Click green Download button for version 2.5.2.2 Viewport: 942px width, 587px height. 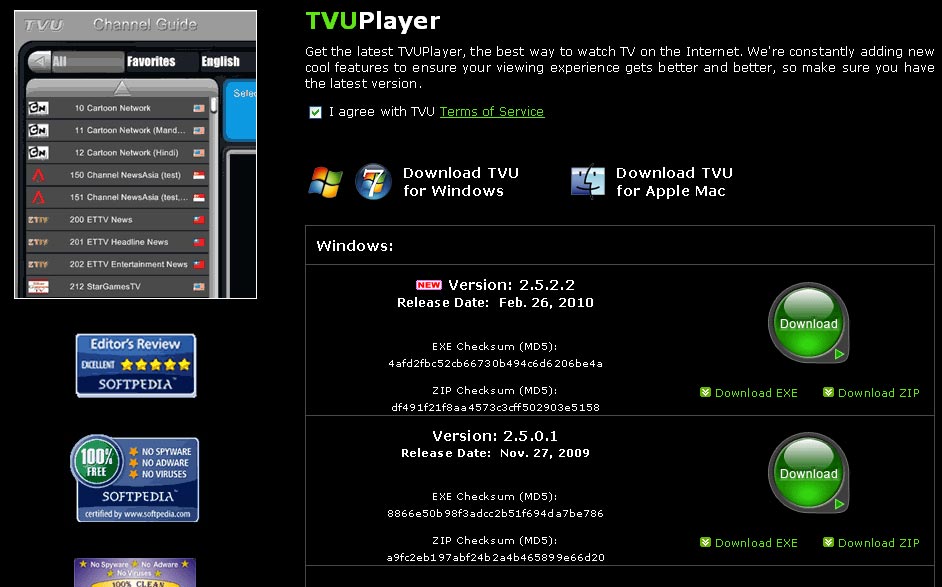tap(809, 323)
